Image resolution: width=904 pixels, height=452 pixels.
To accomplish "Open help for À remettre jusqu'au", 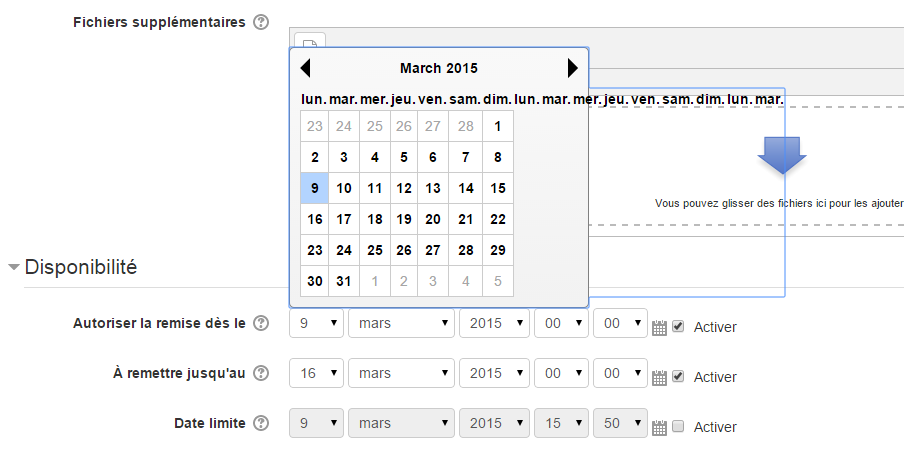I will coord(261,374).
